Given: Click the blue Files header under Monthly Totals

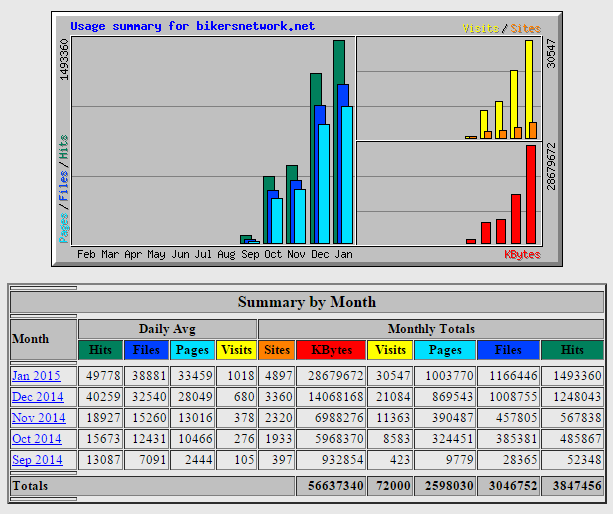Looking at the screenshot, I should 508,350.
